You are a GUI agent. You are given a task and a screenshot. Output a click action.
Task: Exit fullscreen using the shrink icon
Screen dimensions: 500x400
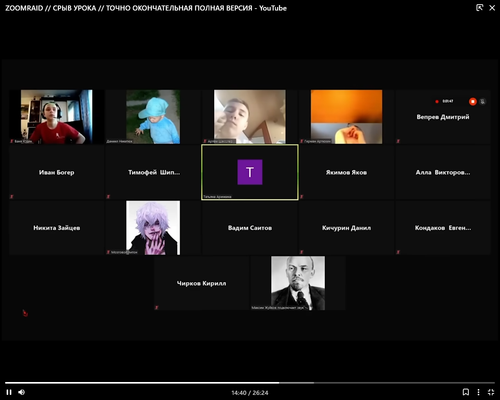point(491,392)
